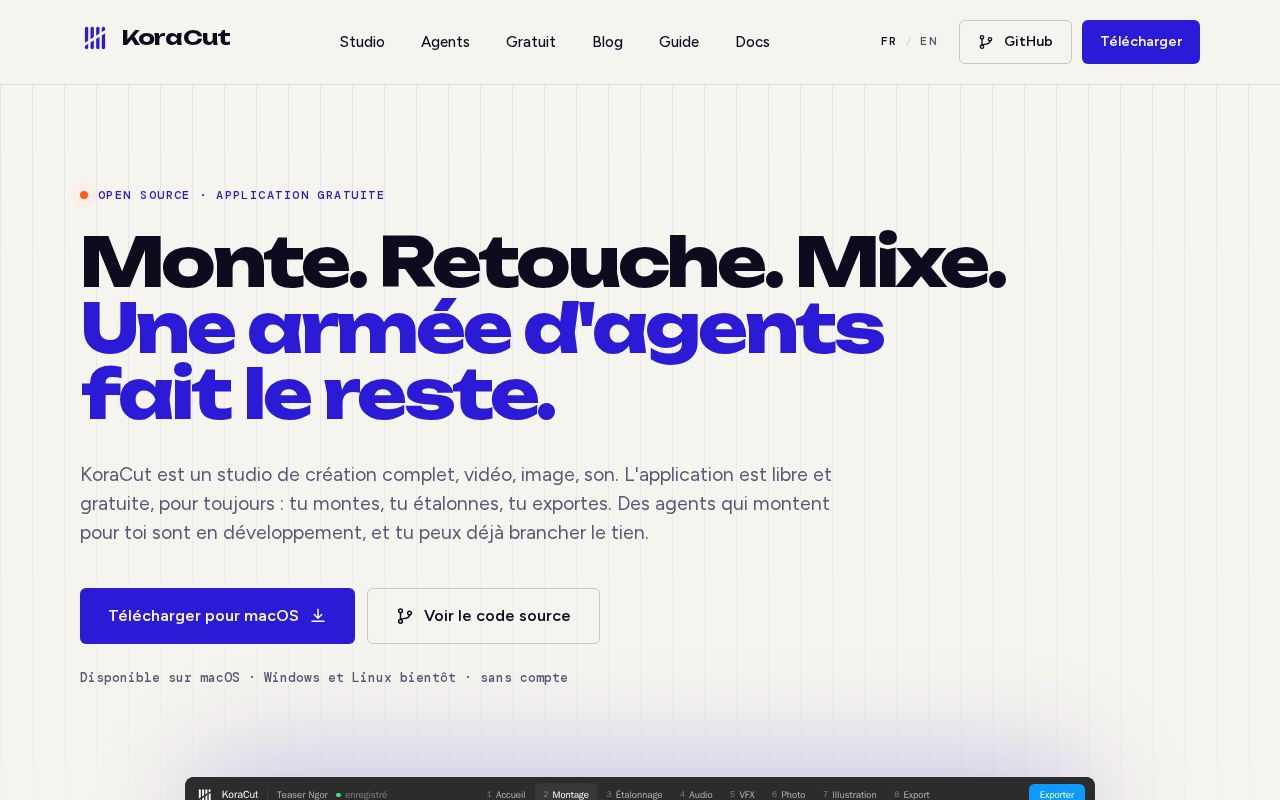This screenshot has height=800, width=1280.
Task: Click the 'Disponible sur macOS' availability note
Action: click(324, 678)
